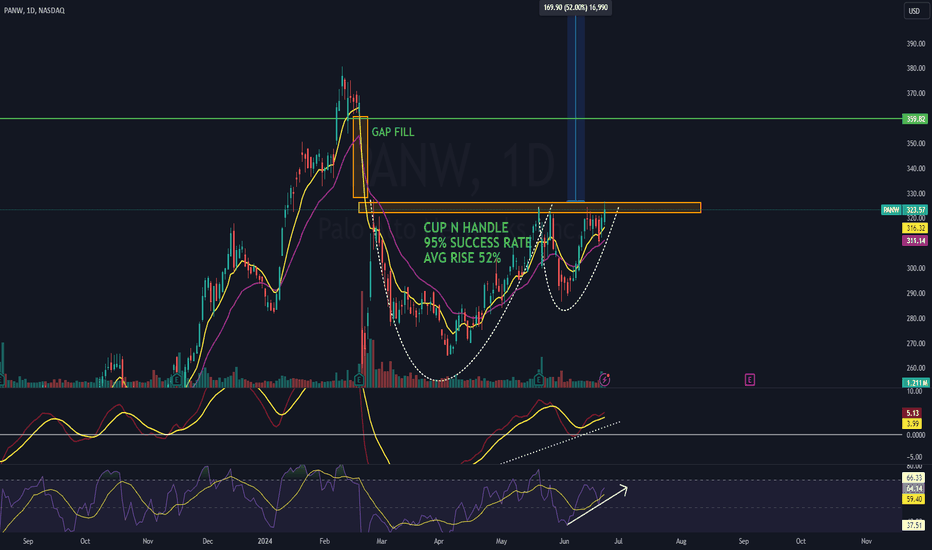Click the 390.00 price axis label
The width and height of the screenshot is (932, 550).
(915, 43)
